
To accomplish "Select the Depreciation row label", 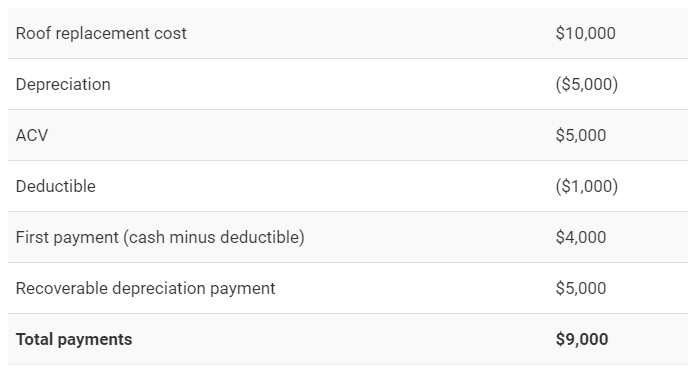I will pos(63,84).
